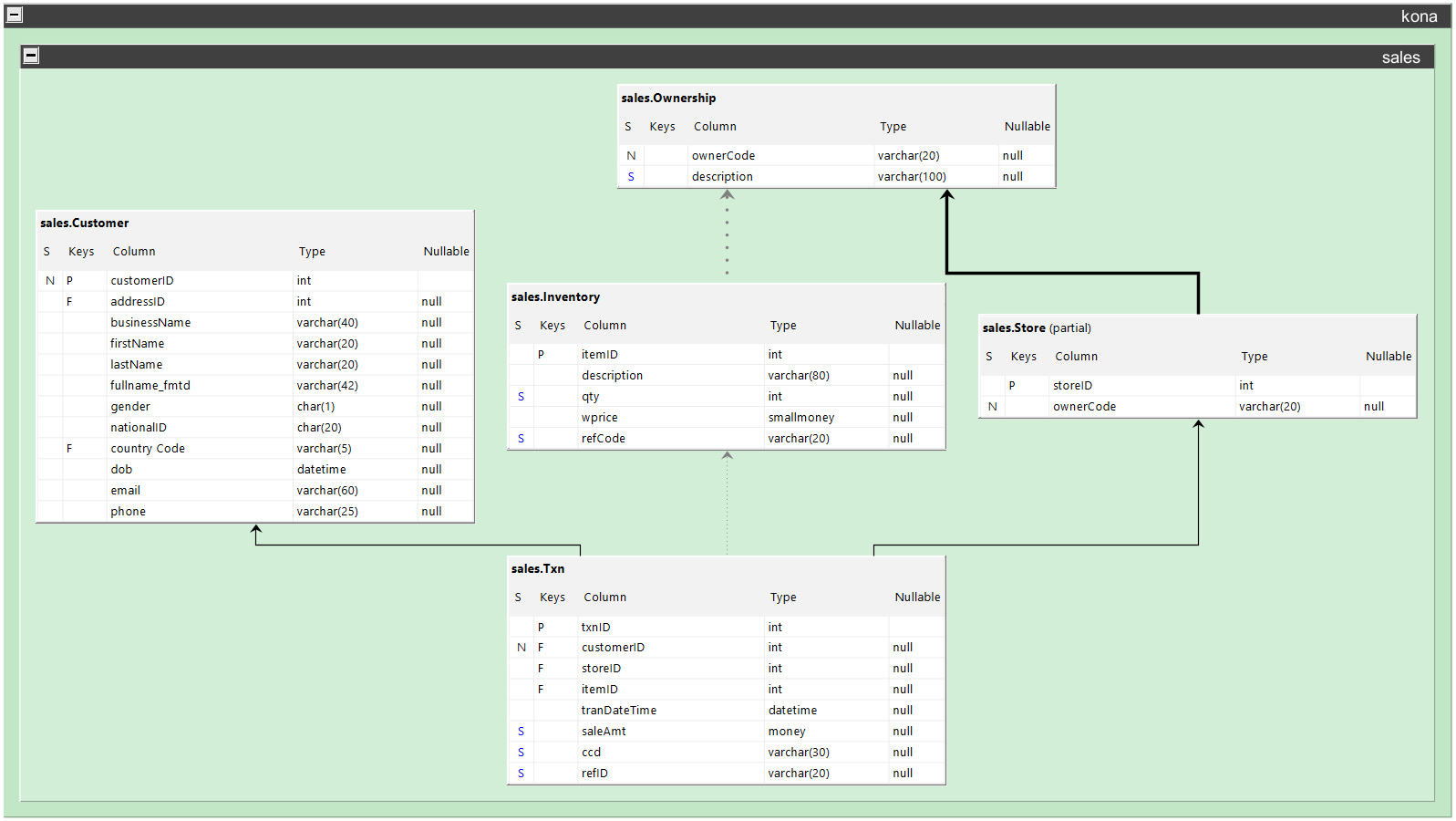Viewport: 1456px width, 821px height.
Task: Click Nullable header in sales.Customer table
Action: pos(446,251)
